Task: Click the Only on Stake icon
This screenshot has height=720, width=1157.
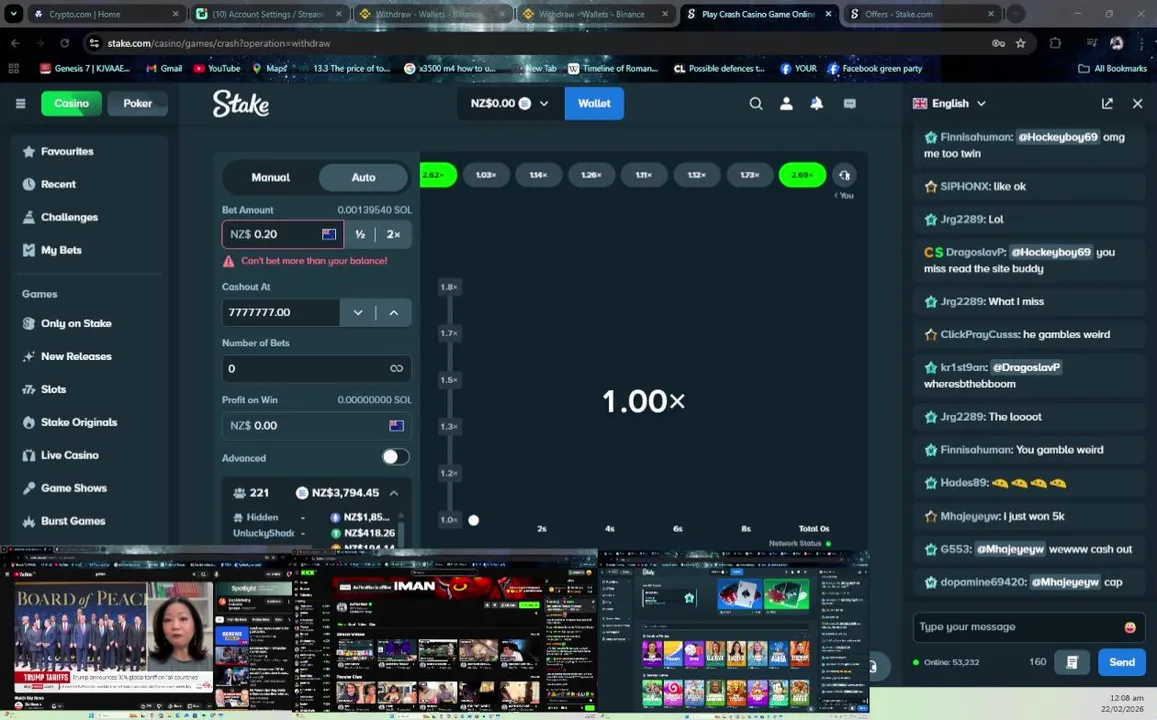Action: pos(29,323)
